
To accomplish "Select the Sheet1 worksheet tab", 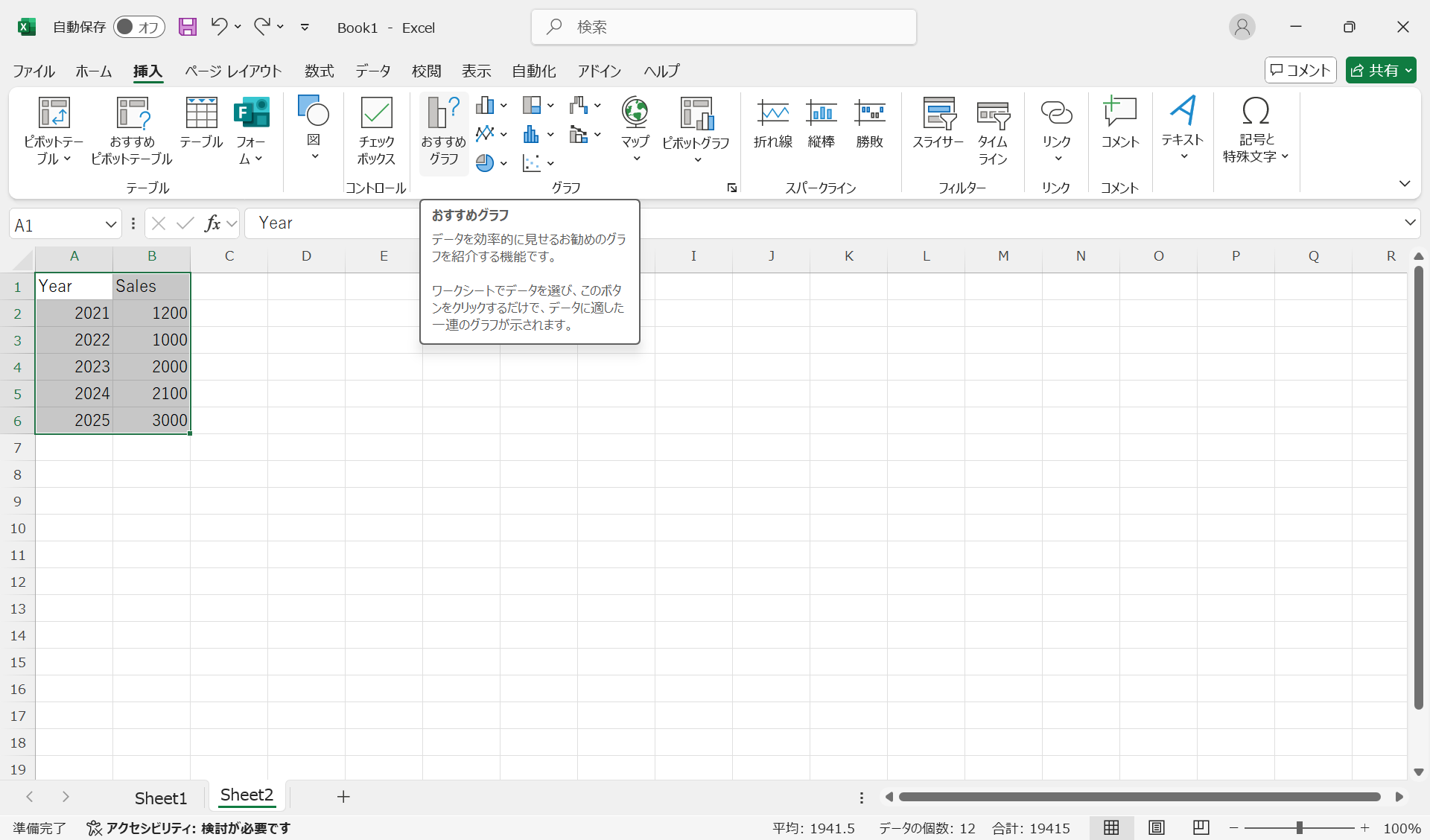I will 160,798.
